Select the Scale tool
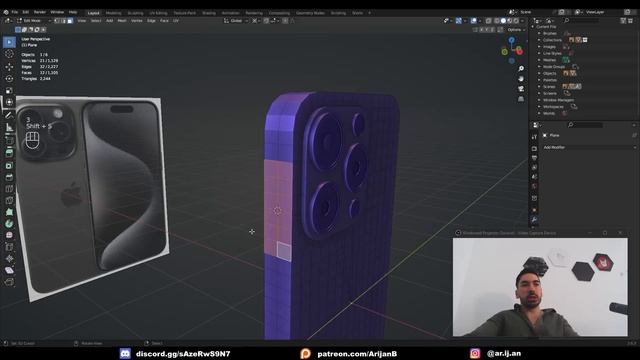Viewport: 640px width, 360px height. 9,91
